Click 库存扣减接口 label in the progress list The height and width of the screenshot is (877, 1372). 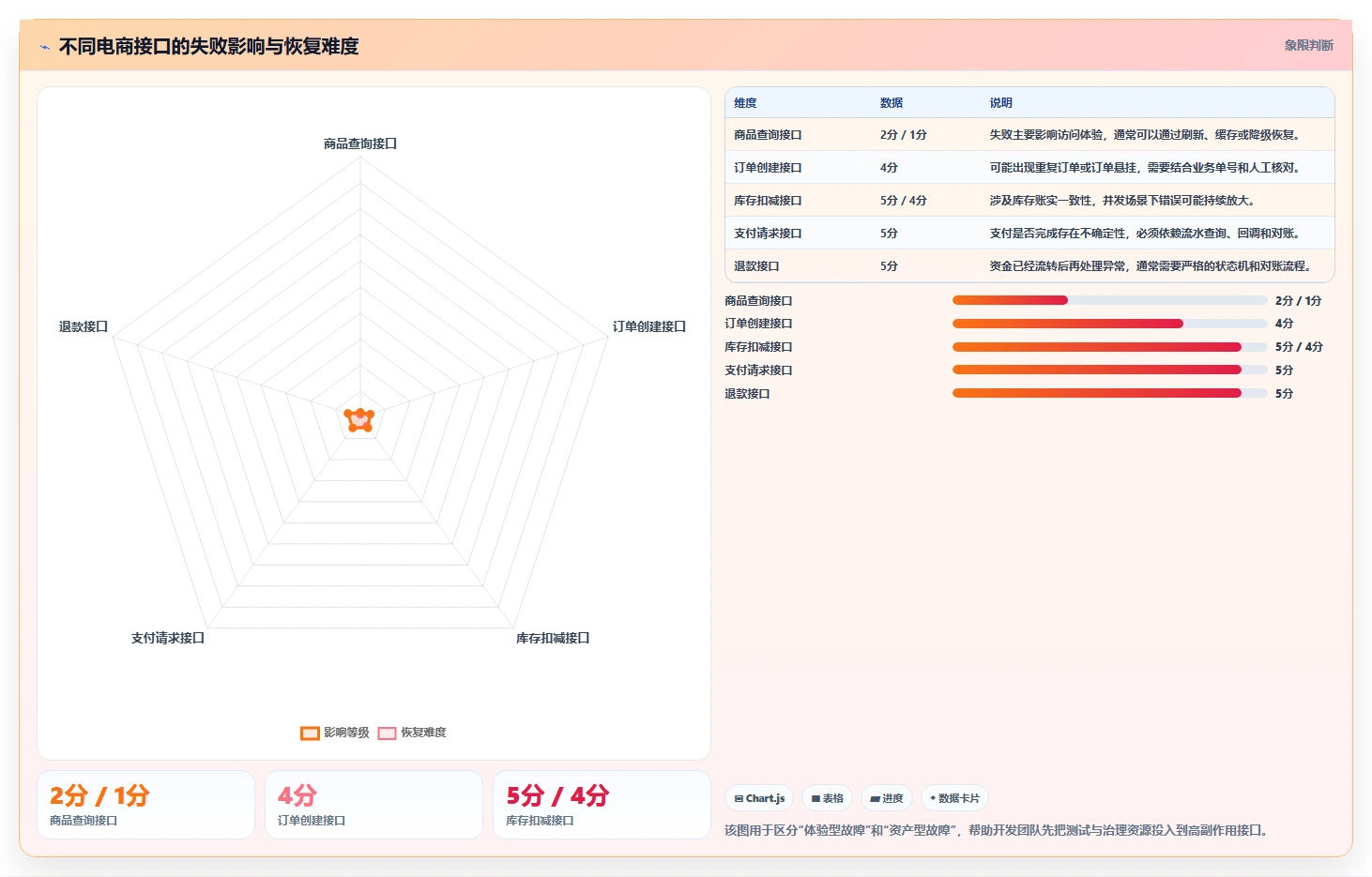click(x=758, y=347)
